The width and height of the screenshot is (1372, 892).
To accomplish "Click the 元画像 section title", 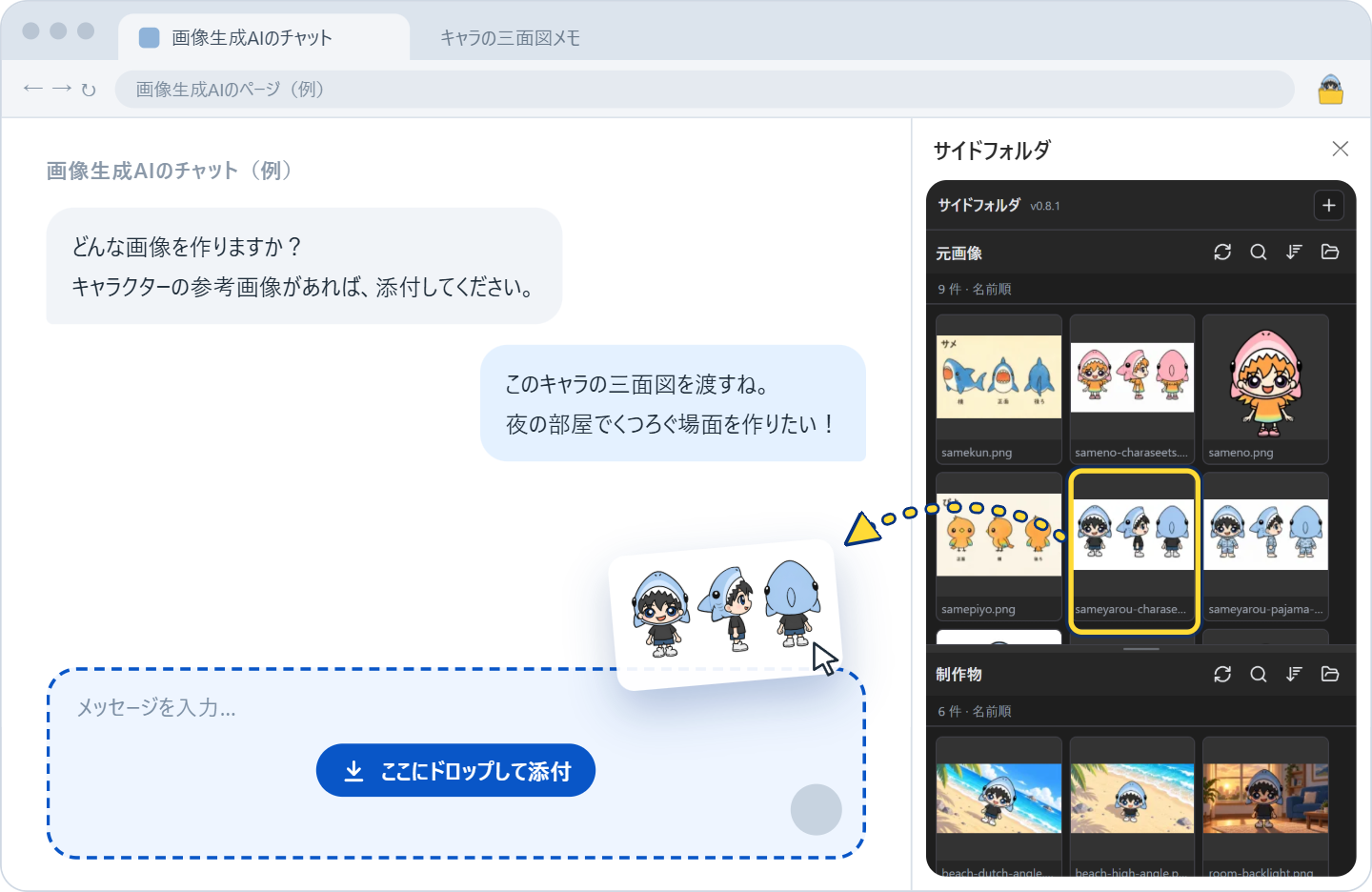I will tap(958, 253).
